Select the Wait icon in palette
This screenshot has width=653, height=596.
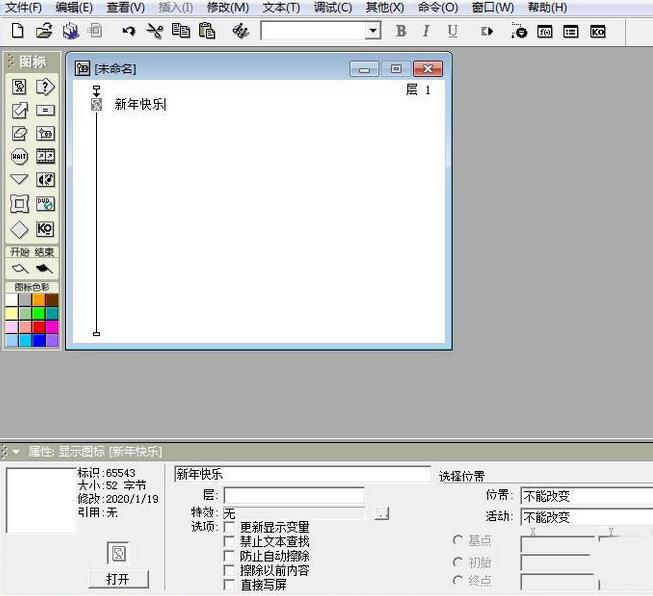coord(19,157)
